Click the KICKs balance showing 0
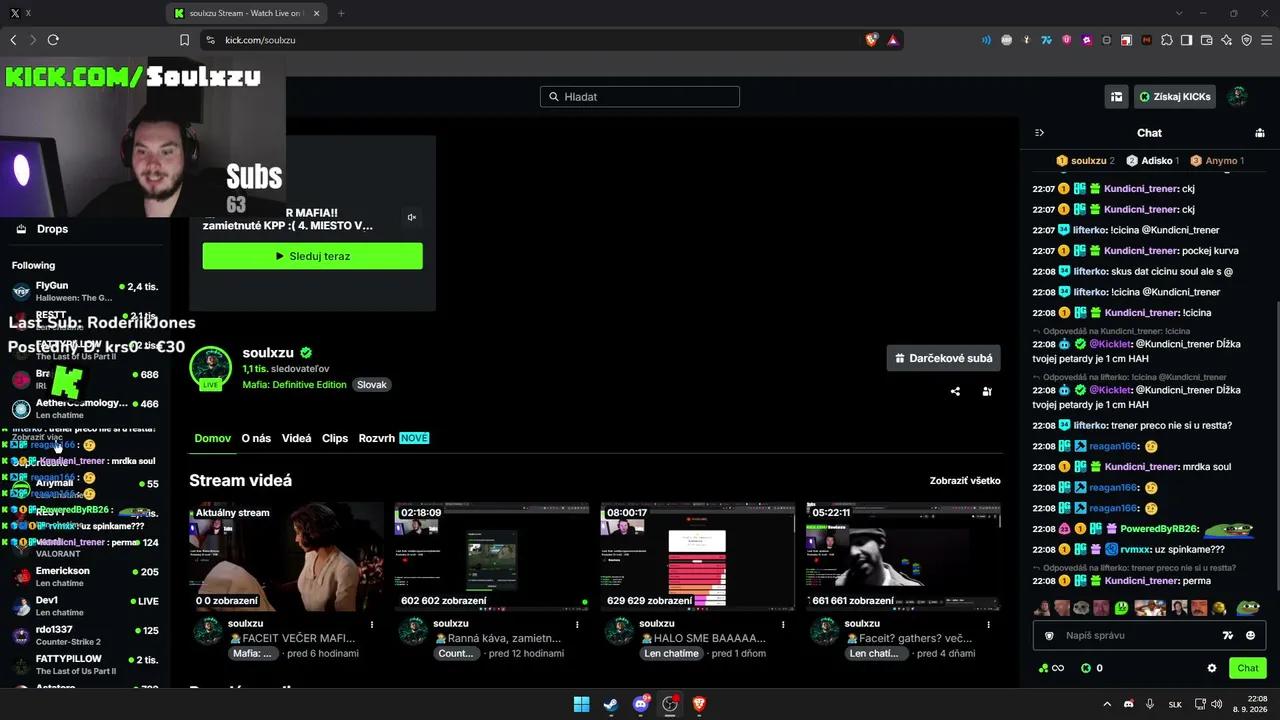This screenshot has width=1280, height=720. tap(1092, 668)
